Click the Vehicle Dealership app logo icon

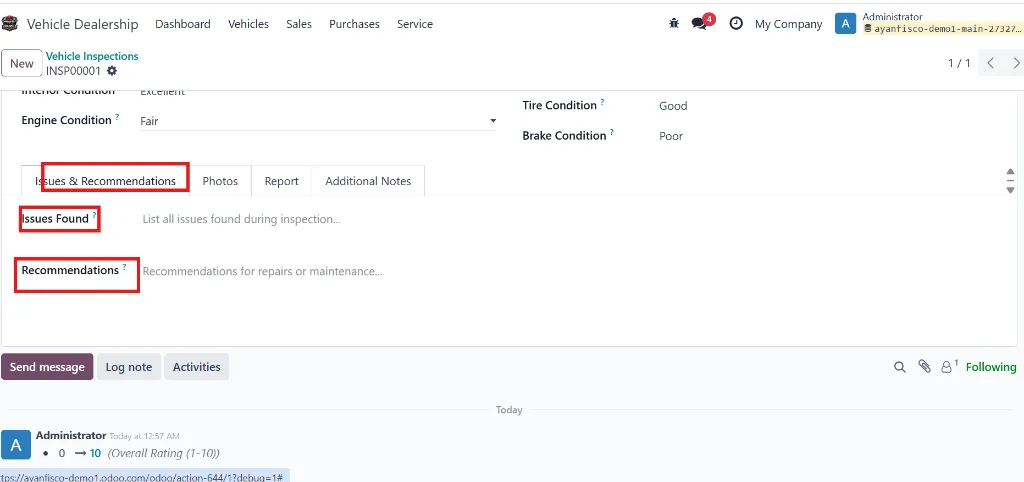click(x=10, y=24)
